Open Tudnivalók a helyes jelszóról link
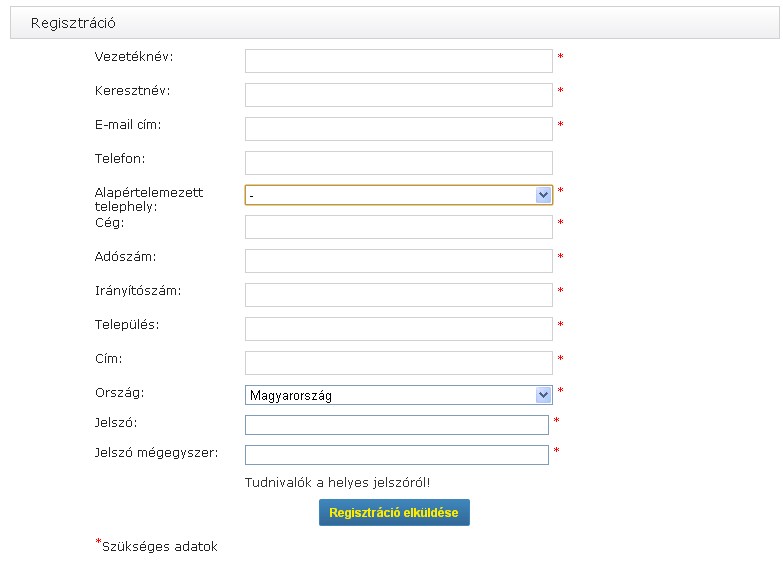 (337, 483)
